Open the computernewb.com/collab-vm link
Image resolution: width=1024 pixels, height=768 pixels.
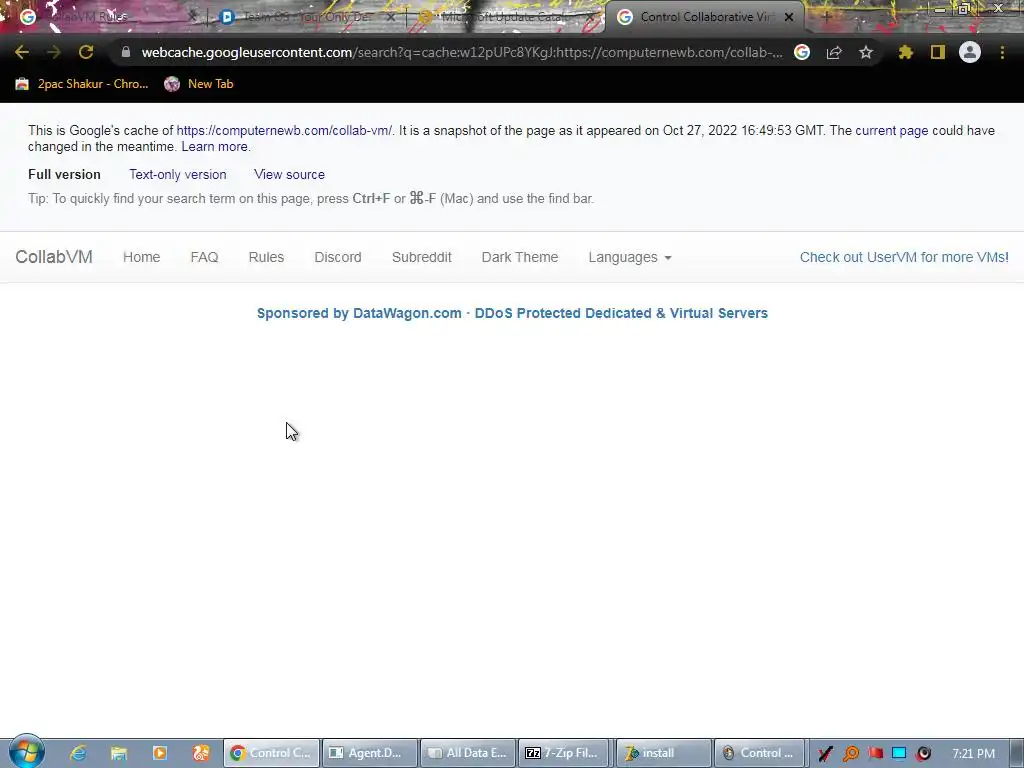pos(284,131)
